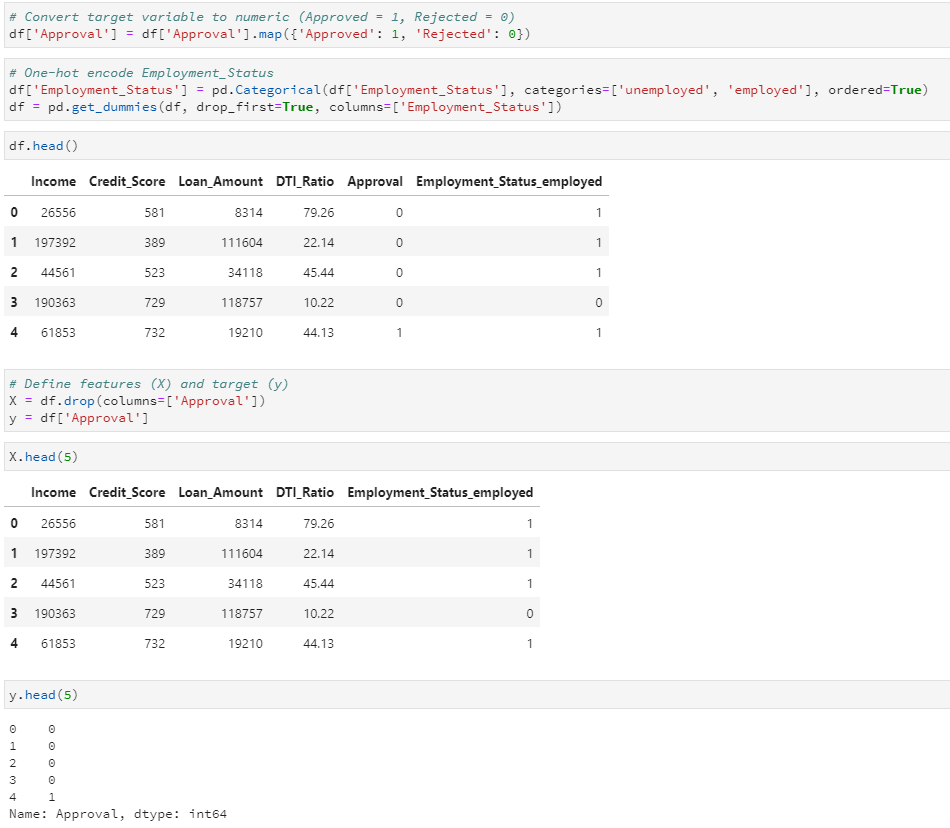Click Loan_Amount header in df.head() table
Image resolution: width=950 pixels, height=828 pixels.
click(x=220, y=182)
